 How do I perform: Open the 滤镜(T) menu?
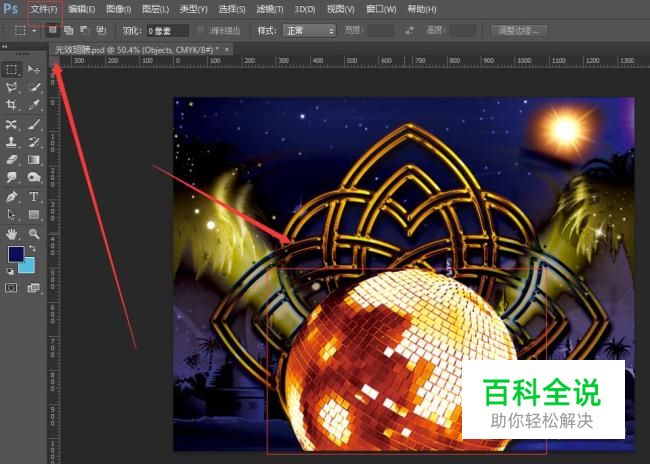pos(270,9)
